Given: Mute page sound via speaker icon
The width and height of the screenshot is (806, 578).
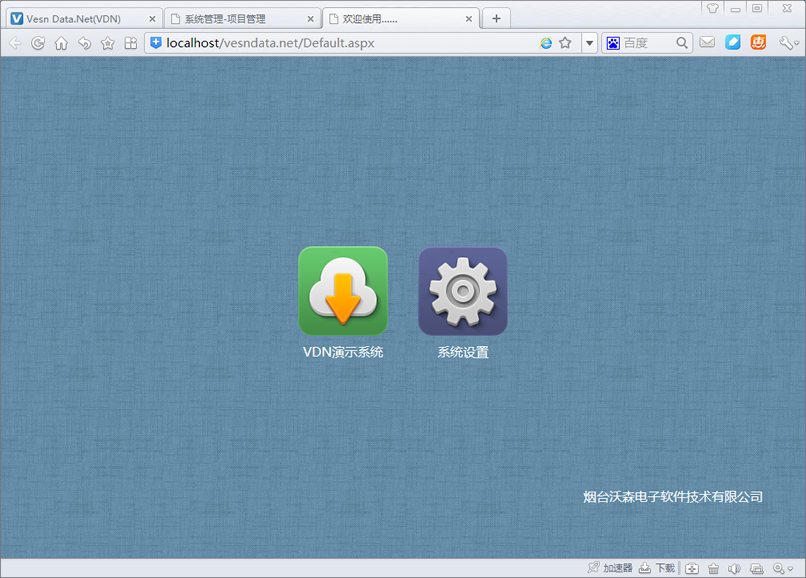Looking at the screenshot, I should (734, 568).
